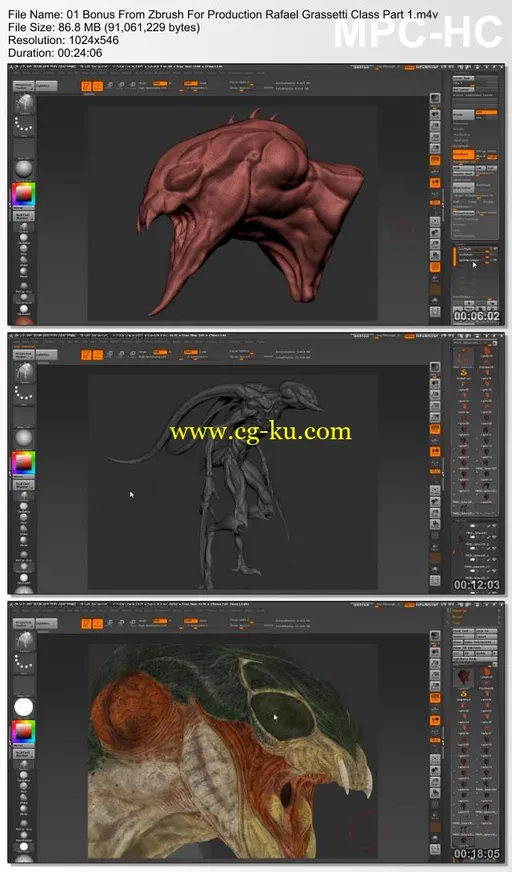Expand Material palette header in 00:18:05 frame

460,611
